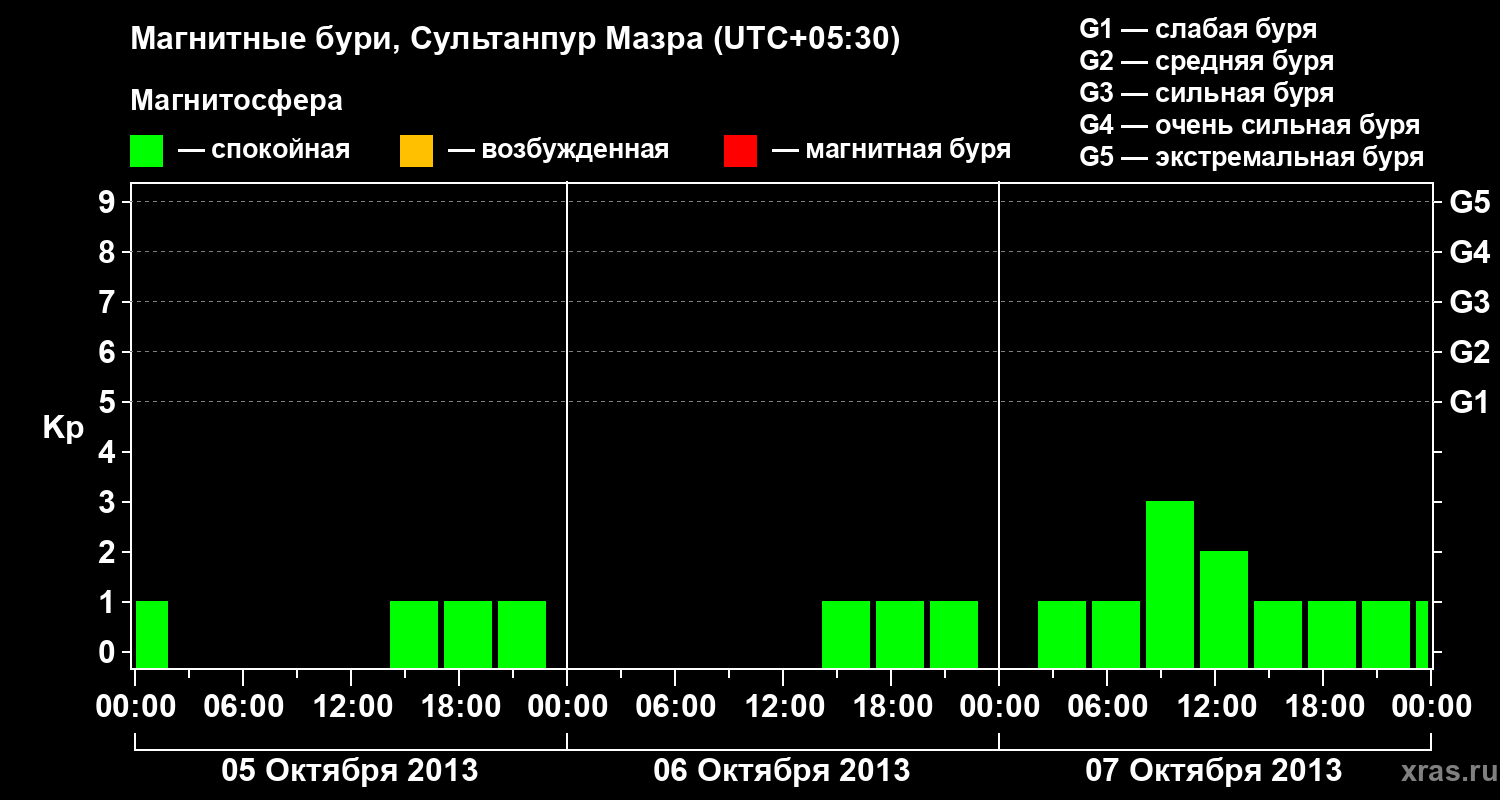Click the 'G5 — экстремальная буря' legend line
This screenshot has width=1500, height=800.
pyautogui.click(x=1252, y=157)
